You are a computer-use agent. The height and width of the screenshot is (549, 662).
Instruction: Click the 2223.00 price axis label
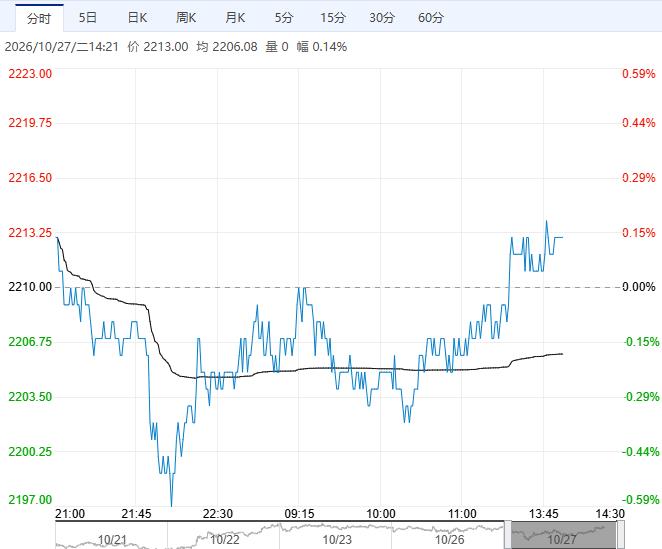coord(30,74)
